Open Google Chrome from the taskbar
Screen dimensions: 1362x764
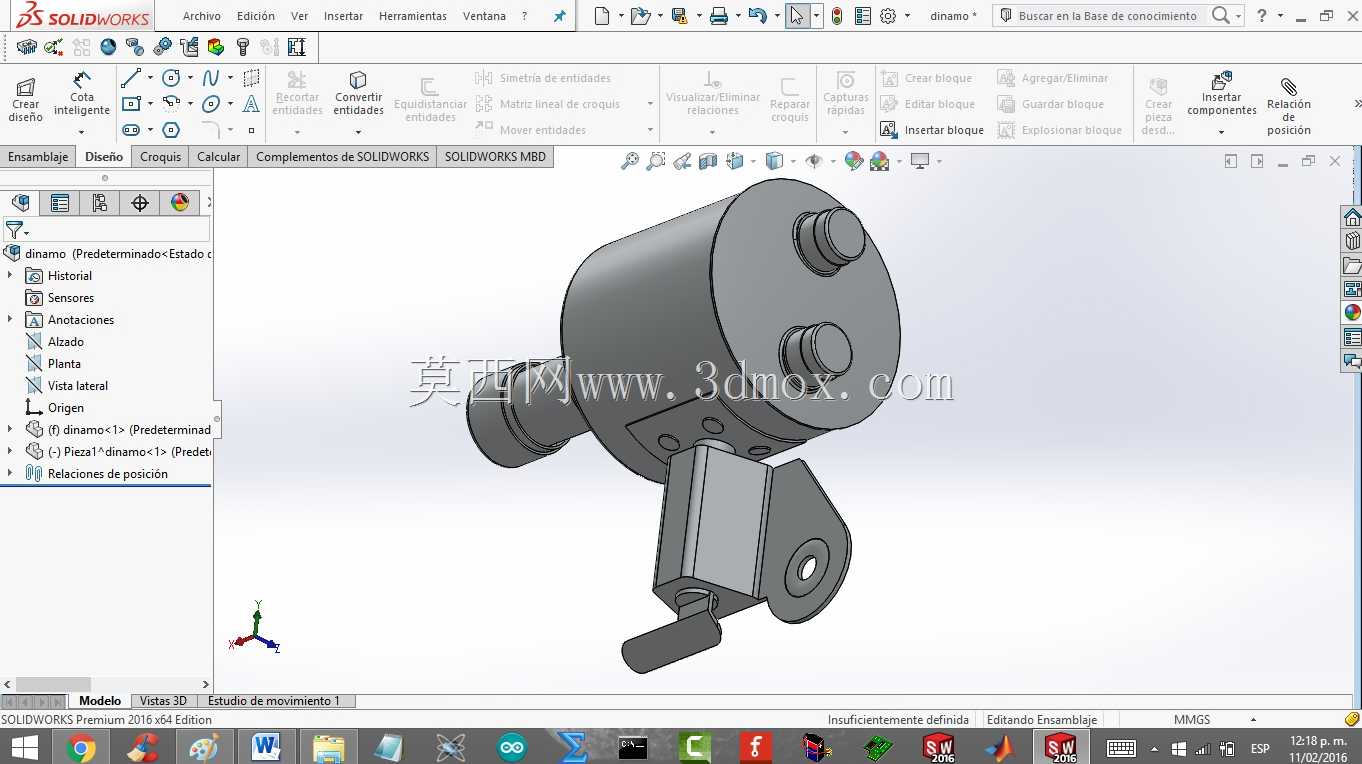81,747
